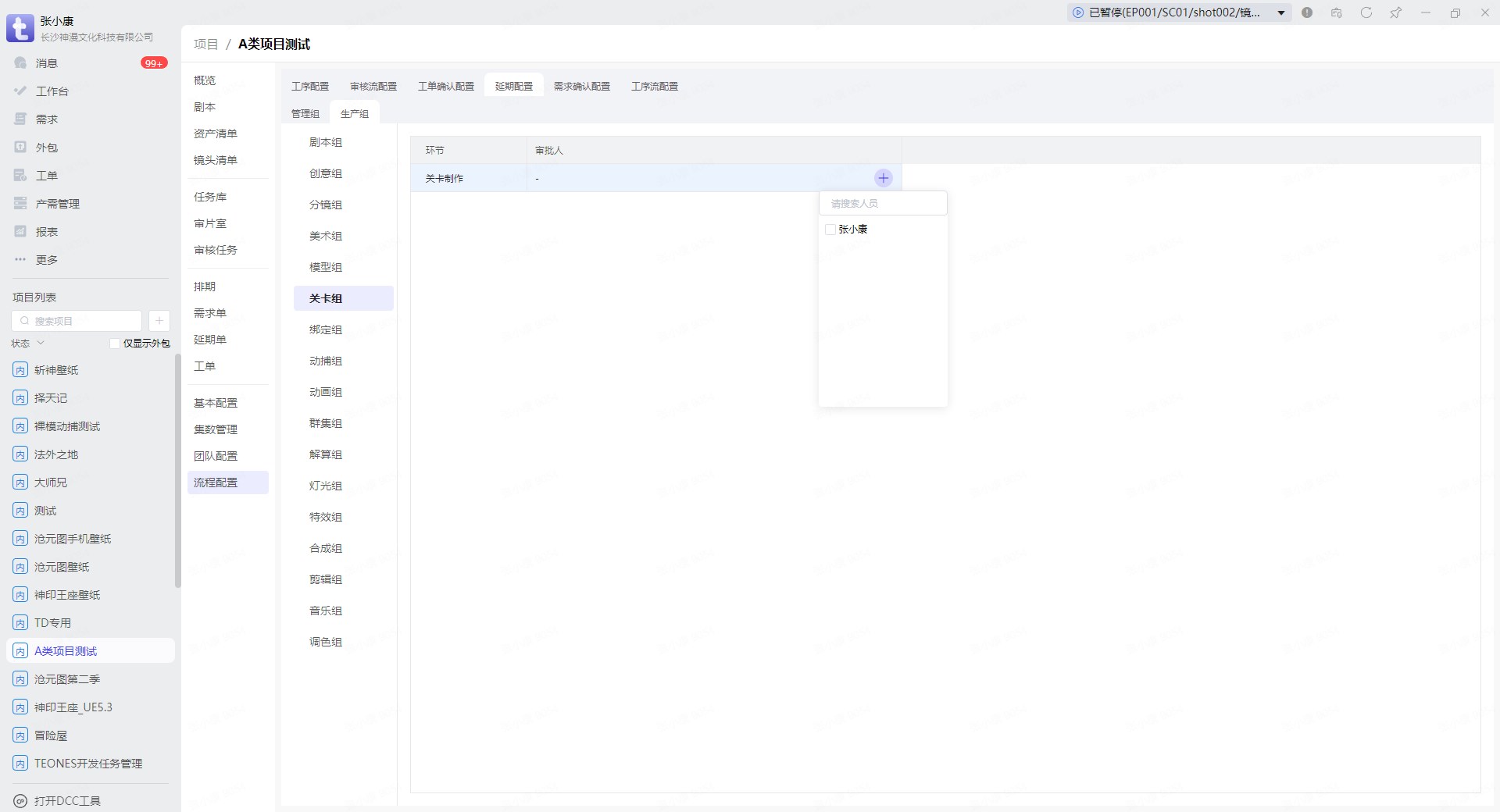This screenshot has height=812, width=1500.
Task: Switch to the 管理组 sub-tab
Action: (305, 114)
